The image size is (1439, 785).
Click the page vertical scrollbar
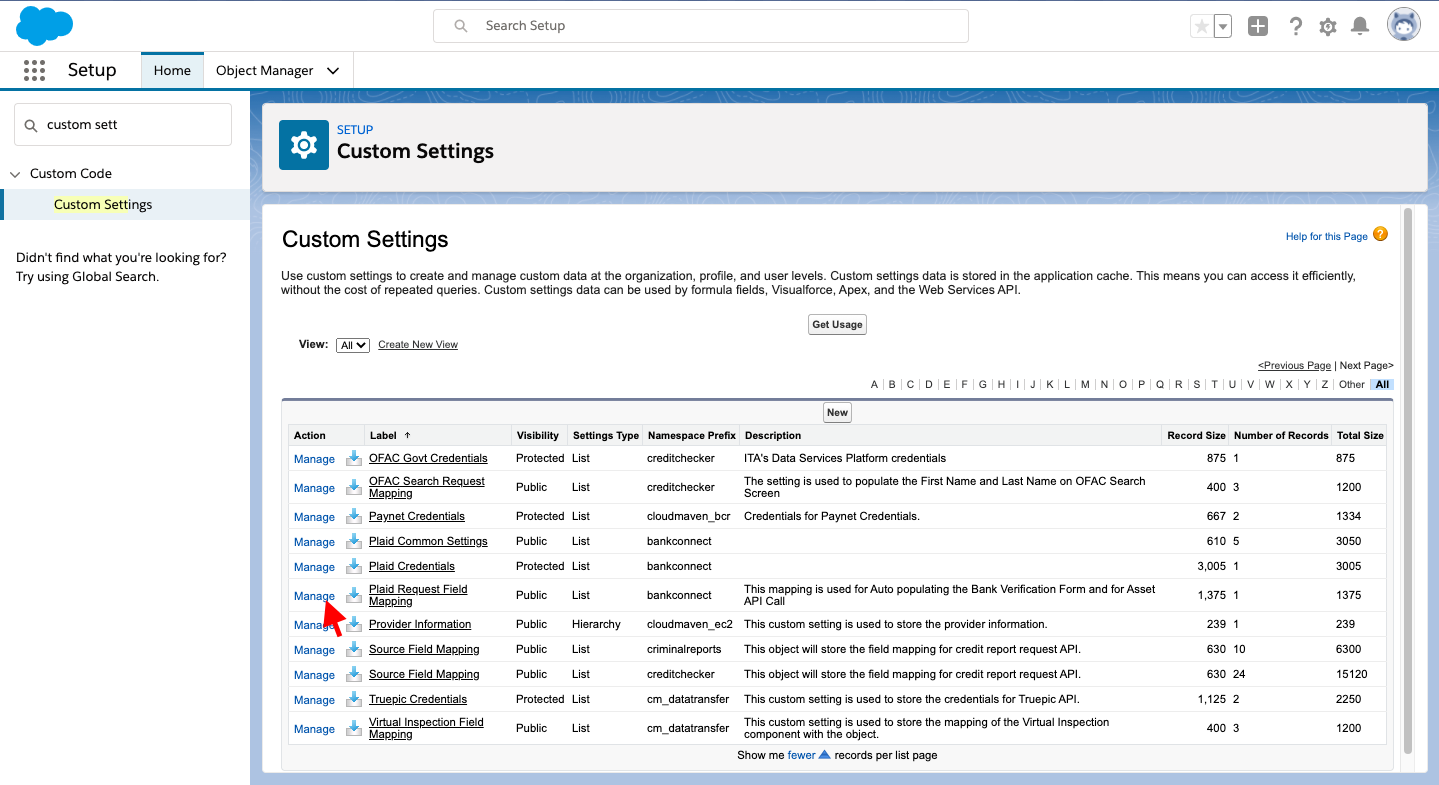click(1408, 480)
